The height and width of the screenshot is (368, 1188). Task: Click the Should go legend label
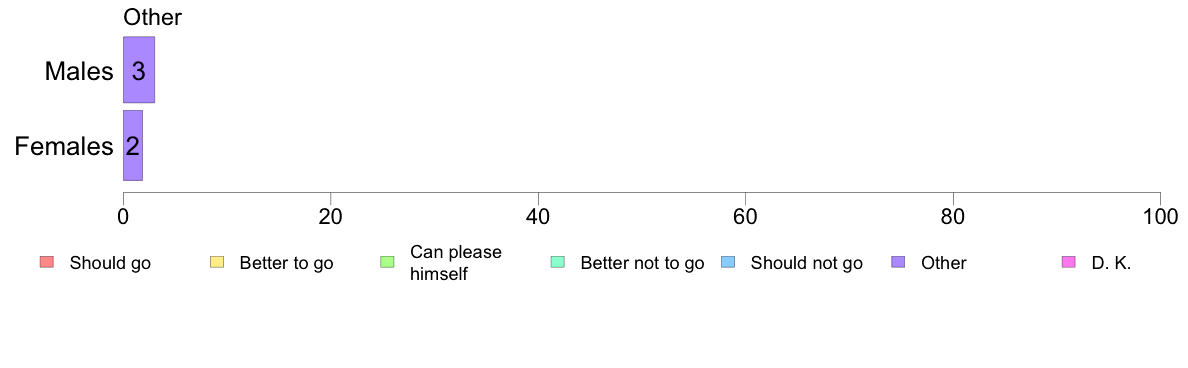[110, 264]
